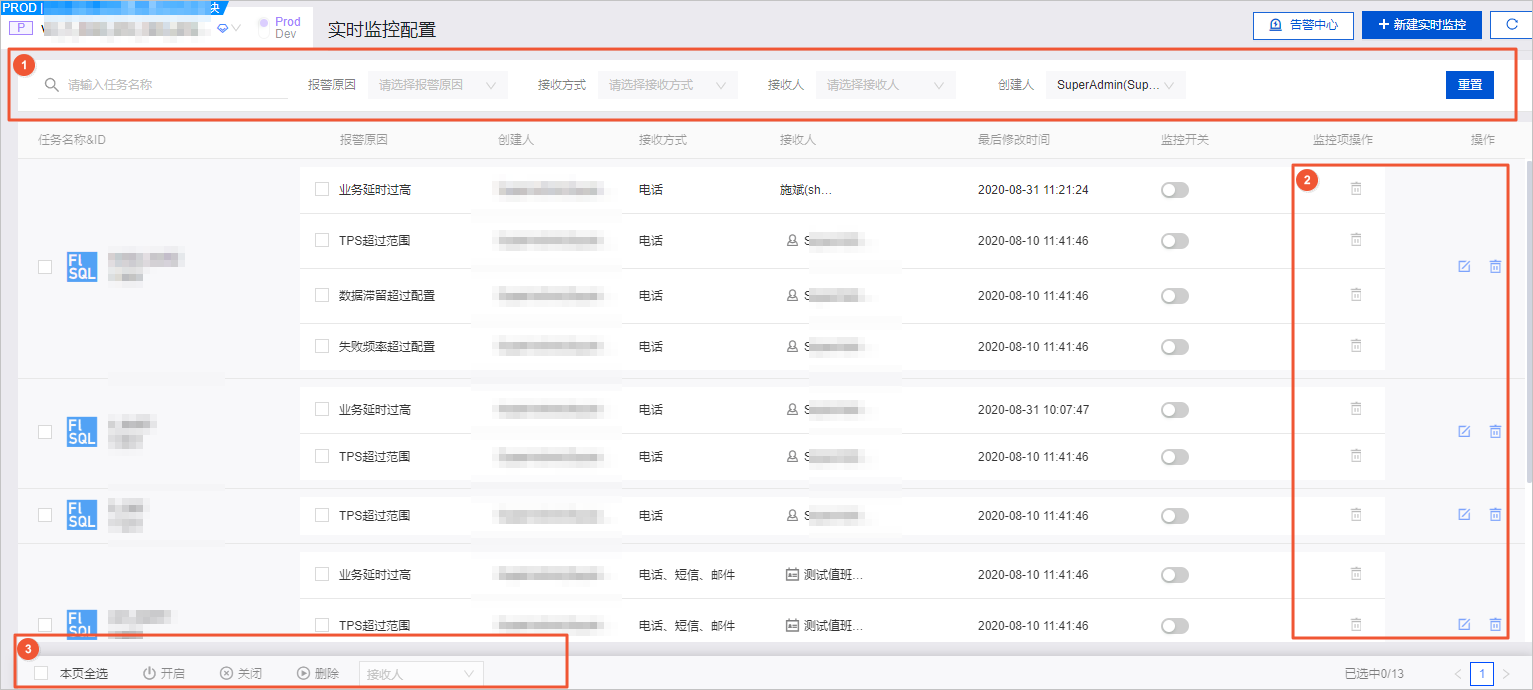This screenshot has height=690, width=1533.
Task: Tick checkbox of 业务延时过高 modified 11:21:24
Action: [x=322, y=189]
